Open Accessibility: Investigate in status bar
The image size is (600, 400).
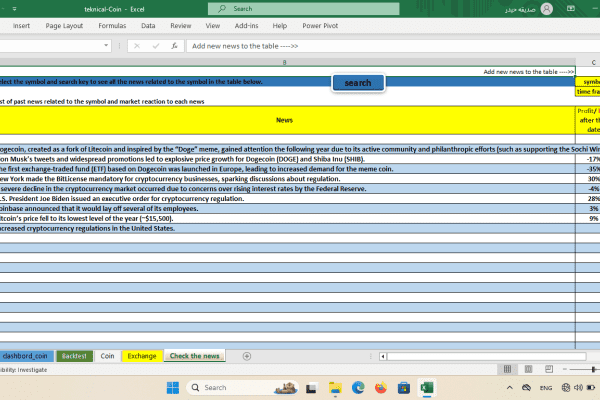(x=23, y=370)
